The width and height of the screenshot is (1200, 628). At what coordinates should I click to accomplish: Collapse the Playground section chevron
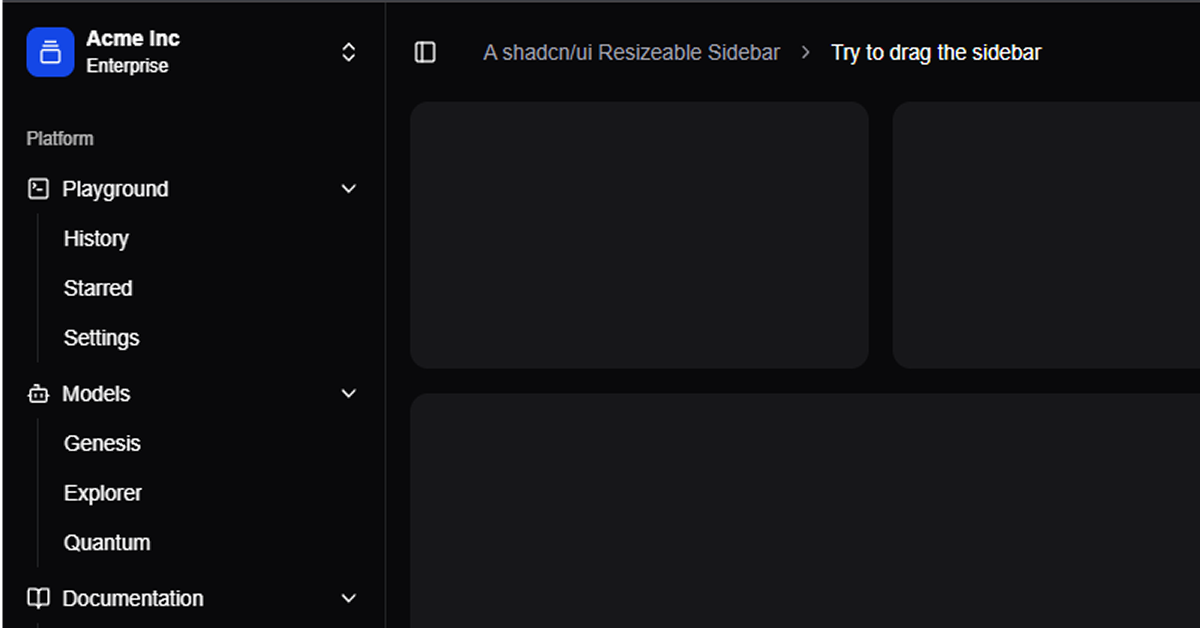point(348,188)
